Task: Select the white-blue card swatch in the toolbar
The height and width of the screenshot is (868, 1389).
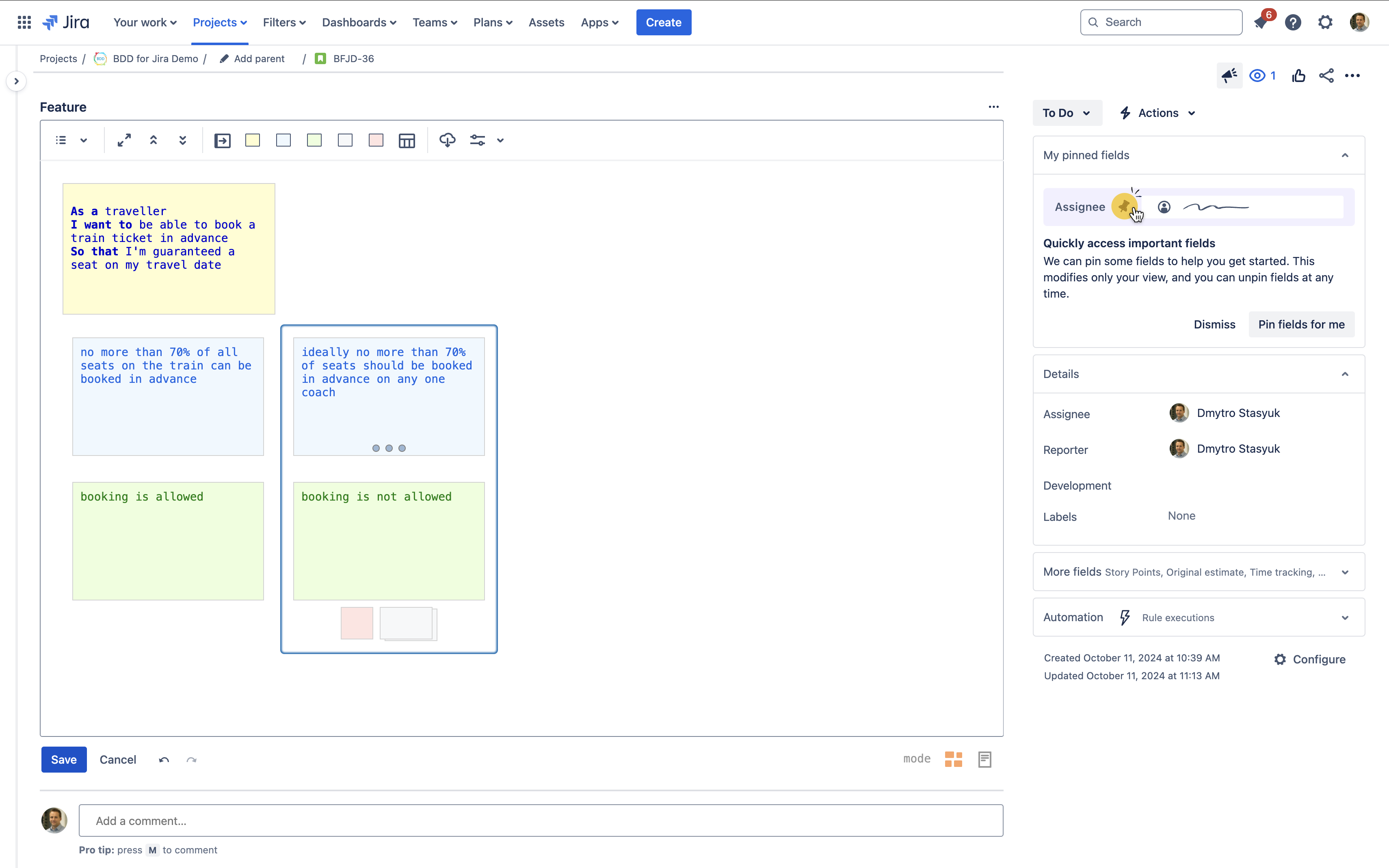Action: pyautogui.click(x=345, y=140)
